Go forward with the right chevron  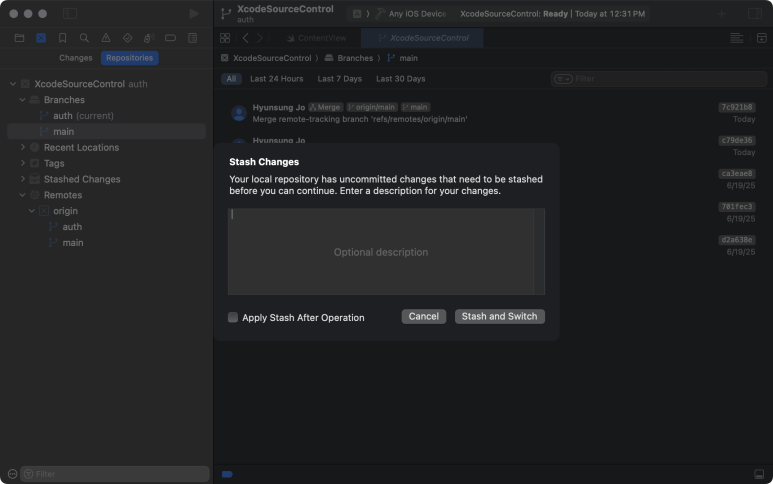[260, 38]
